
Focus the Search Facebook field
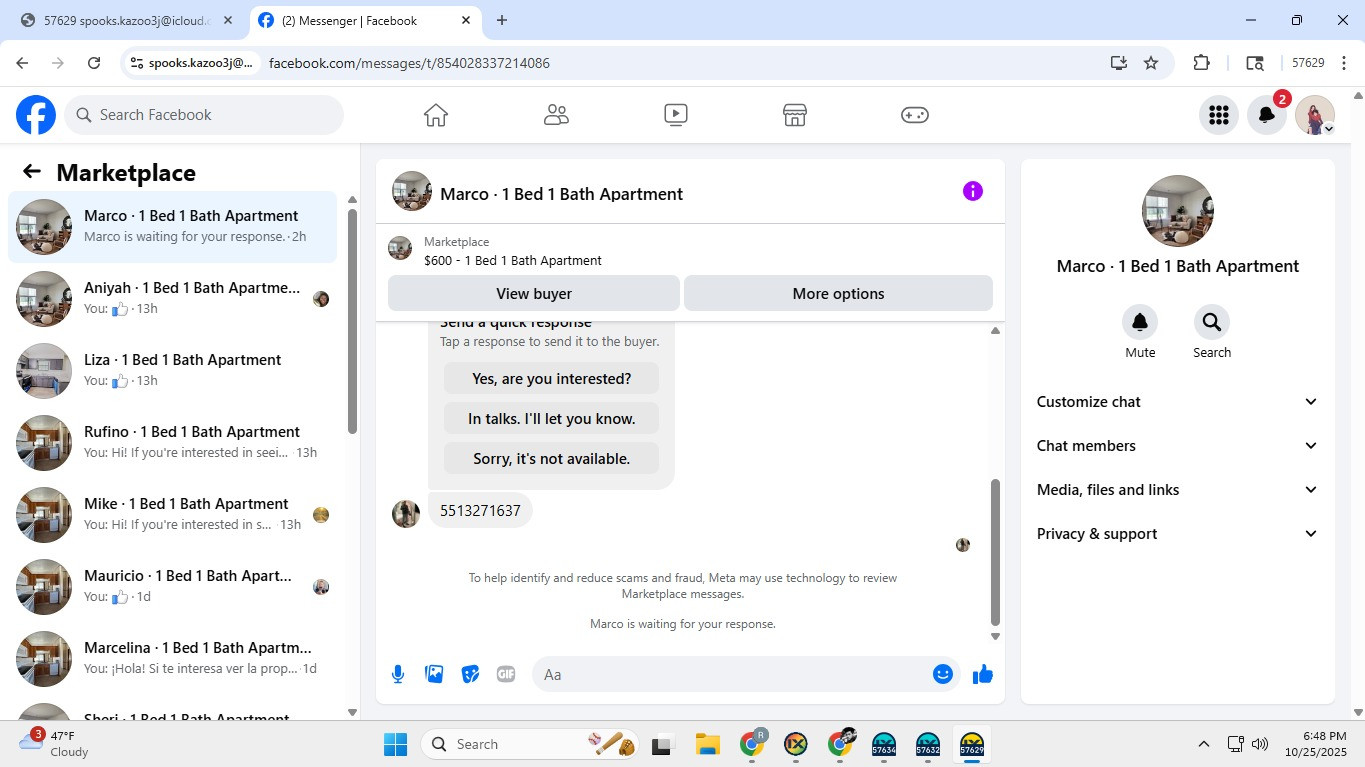204,115
